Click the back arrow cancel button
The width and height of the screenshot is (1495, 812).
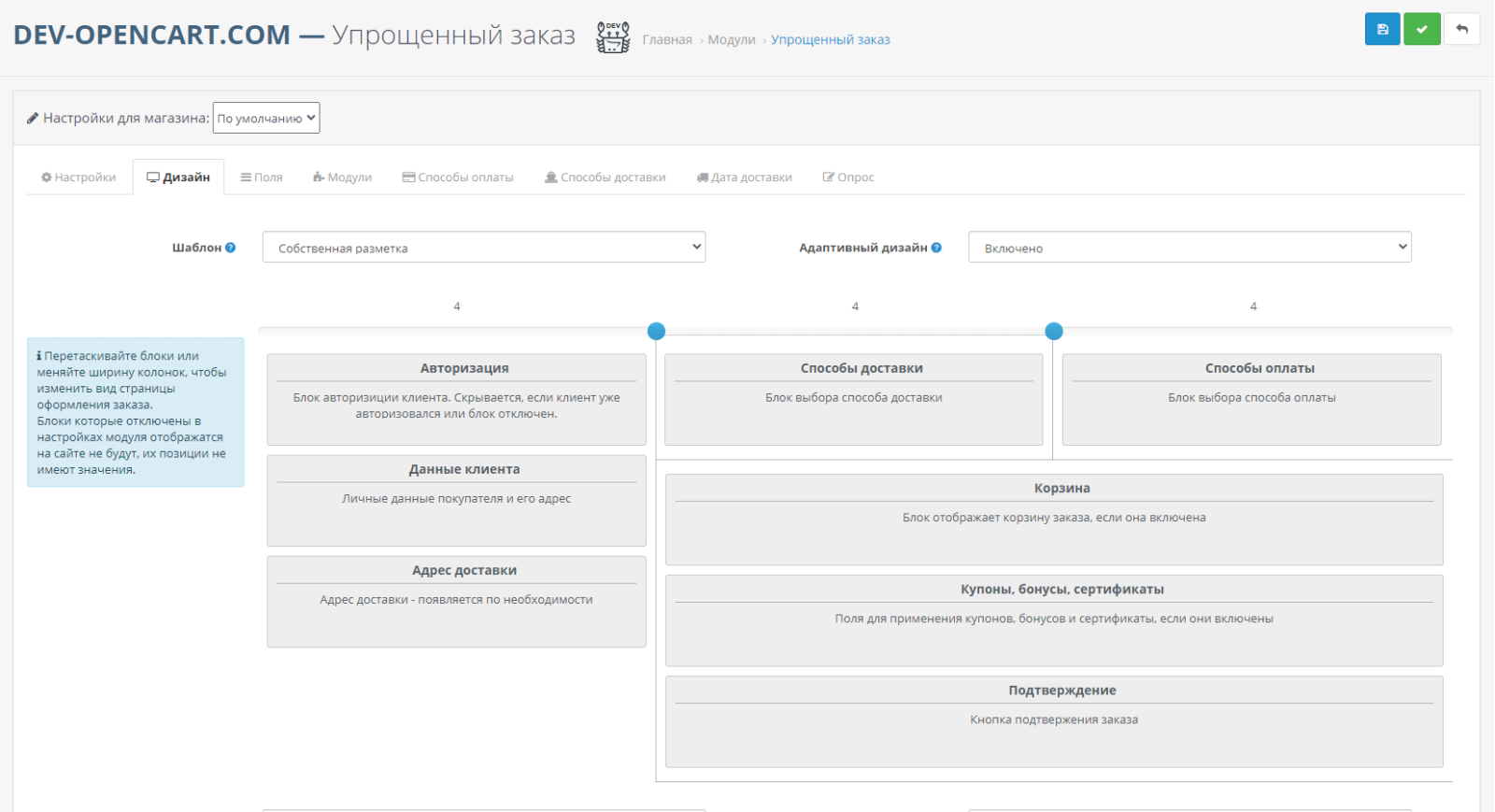pos(1462,29)
